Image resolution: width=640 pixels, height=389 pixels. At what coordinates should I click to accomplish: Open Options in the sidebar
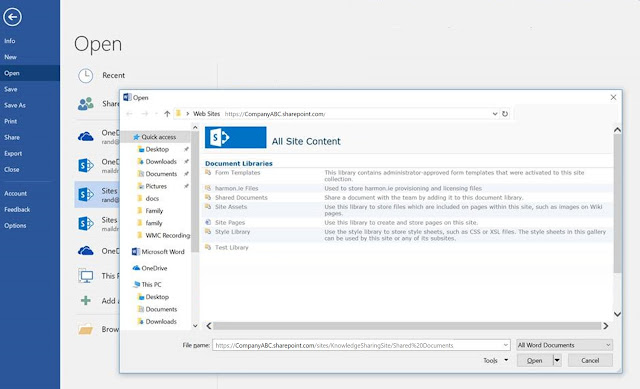(15, 225)
